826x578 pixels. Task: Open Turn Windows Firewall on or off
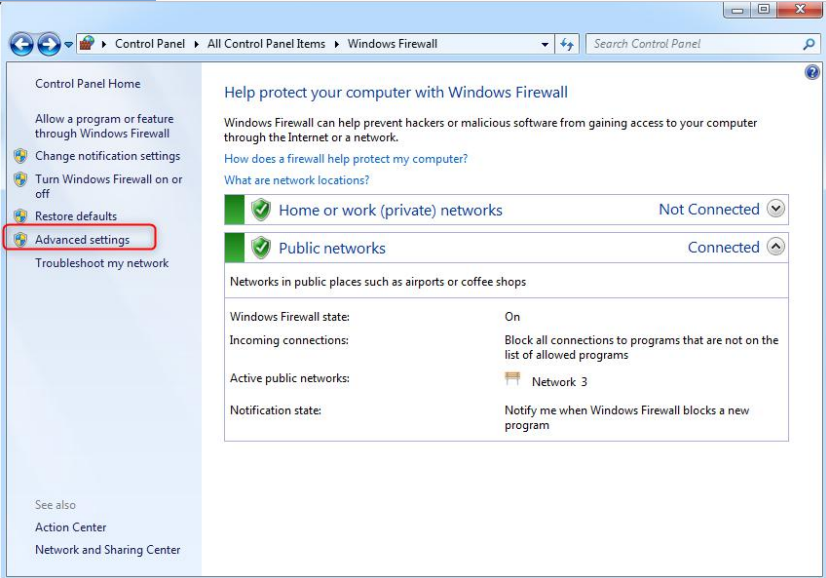(x=109, y=187)
